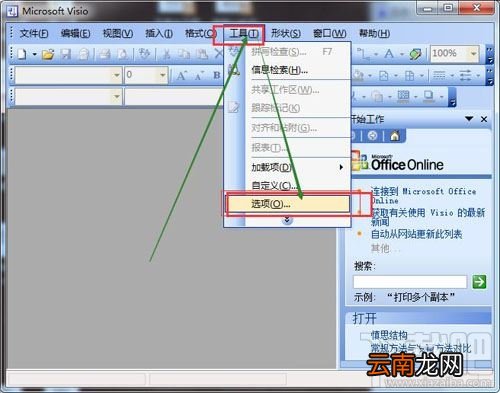Viewport: 500px width, 393px height.
Task: Open the line ends dropdown arrow
Action: coord(478,76)
